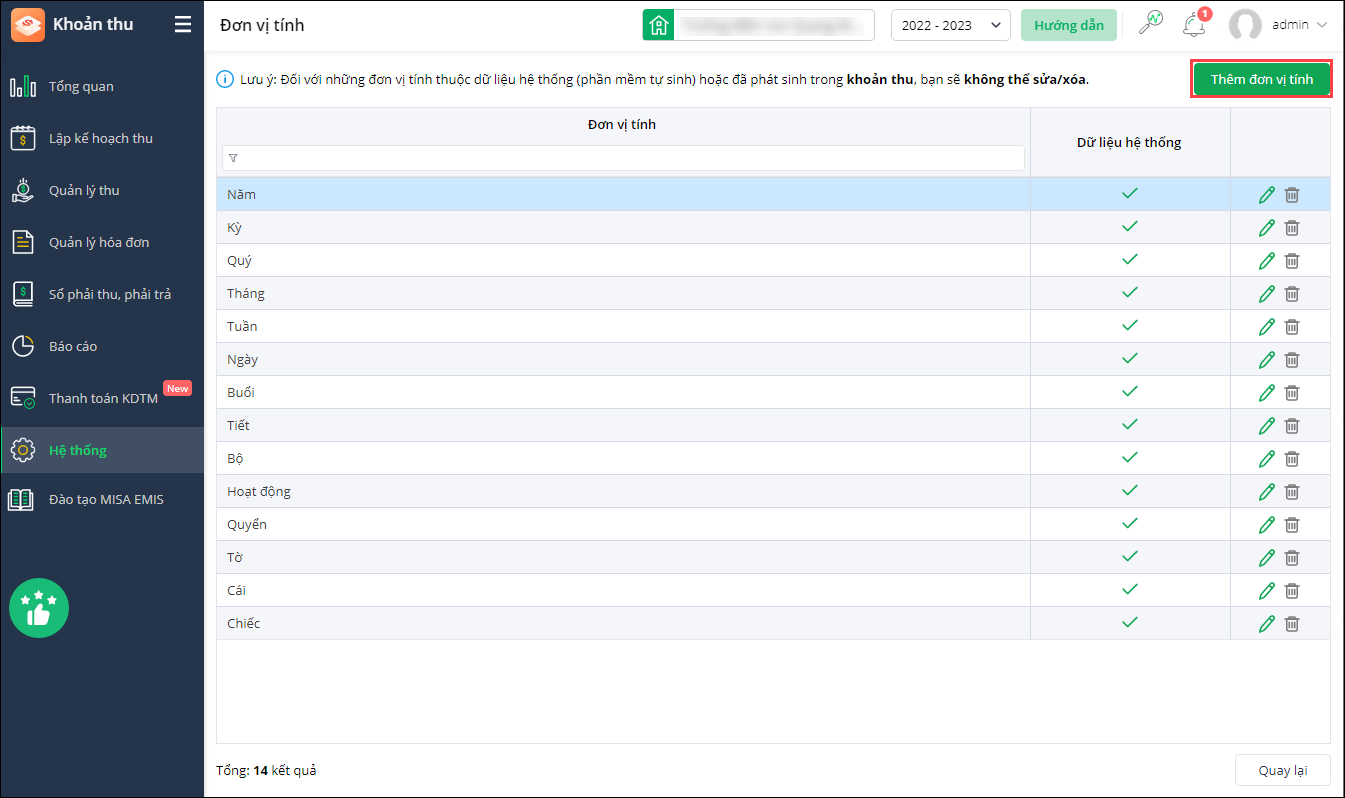Screen dimensions: 1345x798
Task: Expand the admin account menu arrow
Action: pyautogui.click(x=1322, y=25)
